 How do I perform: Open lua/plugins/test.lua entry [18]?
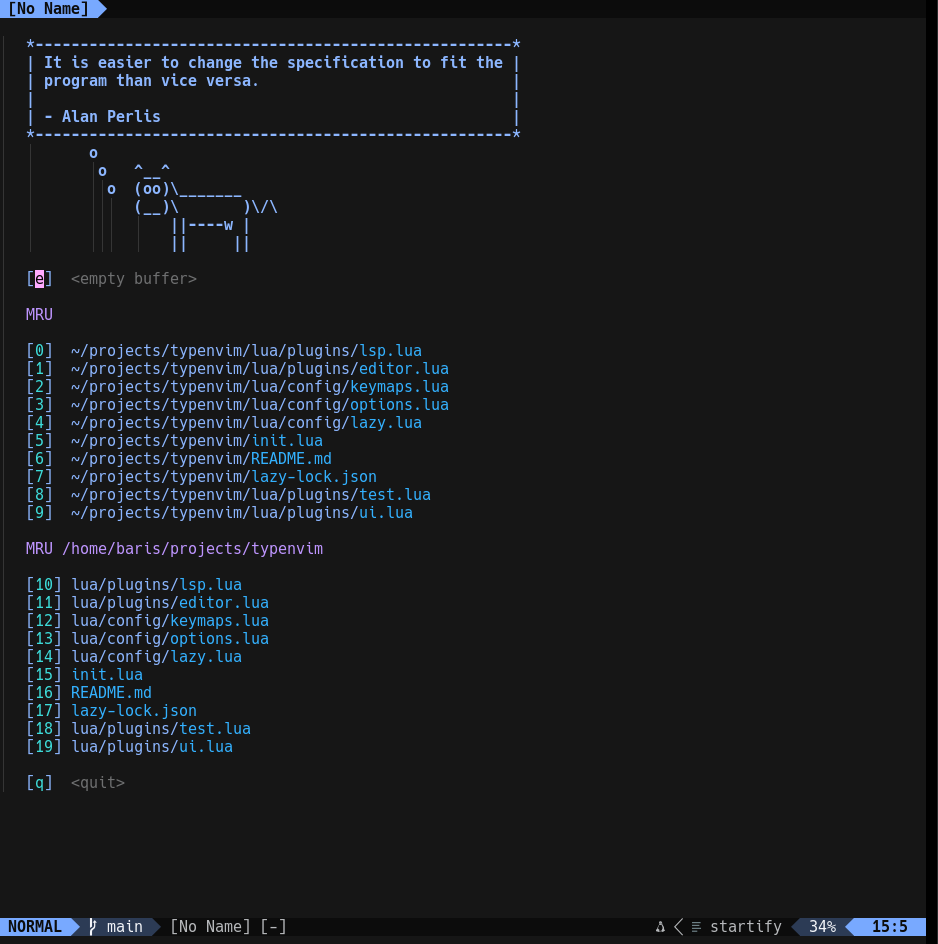coord(160,729)
